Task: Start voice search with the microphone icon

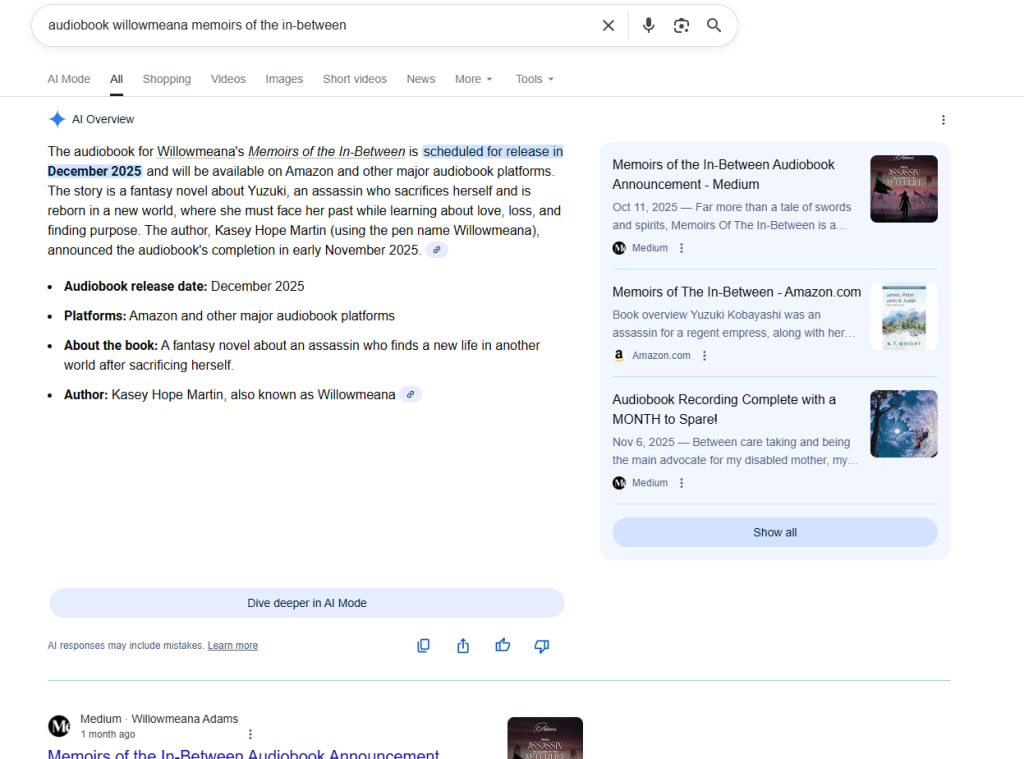Action: (x=648, y=25)
